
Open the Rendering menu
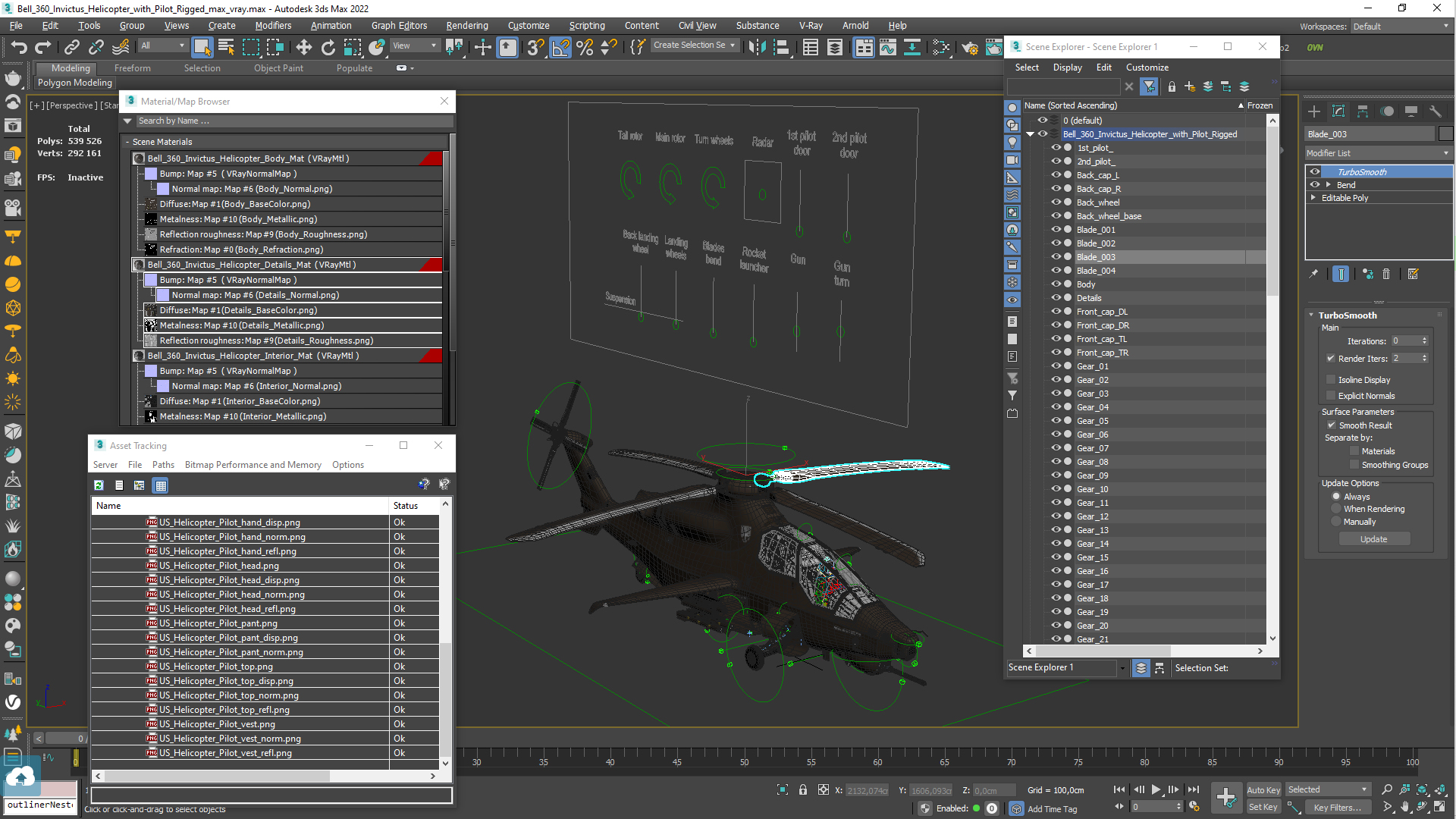pyautogui.click(x=466, y=26)
